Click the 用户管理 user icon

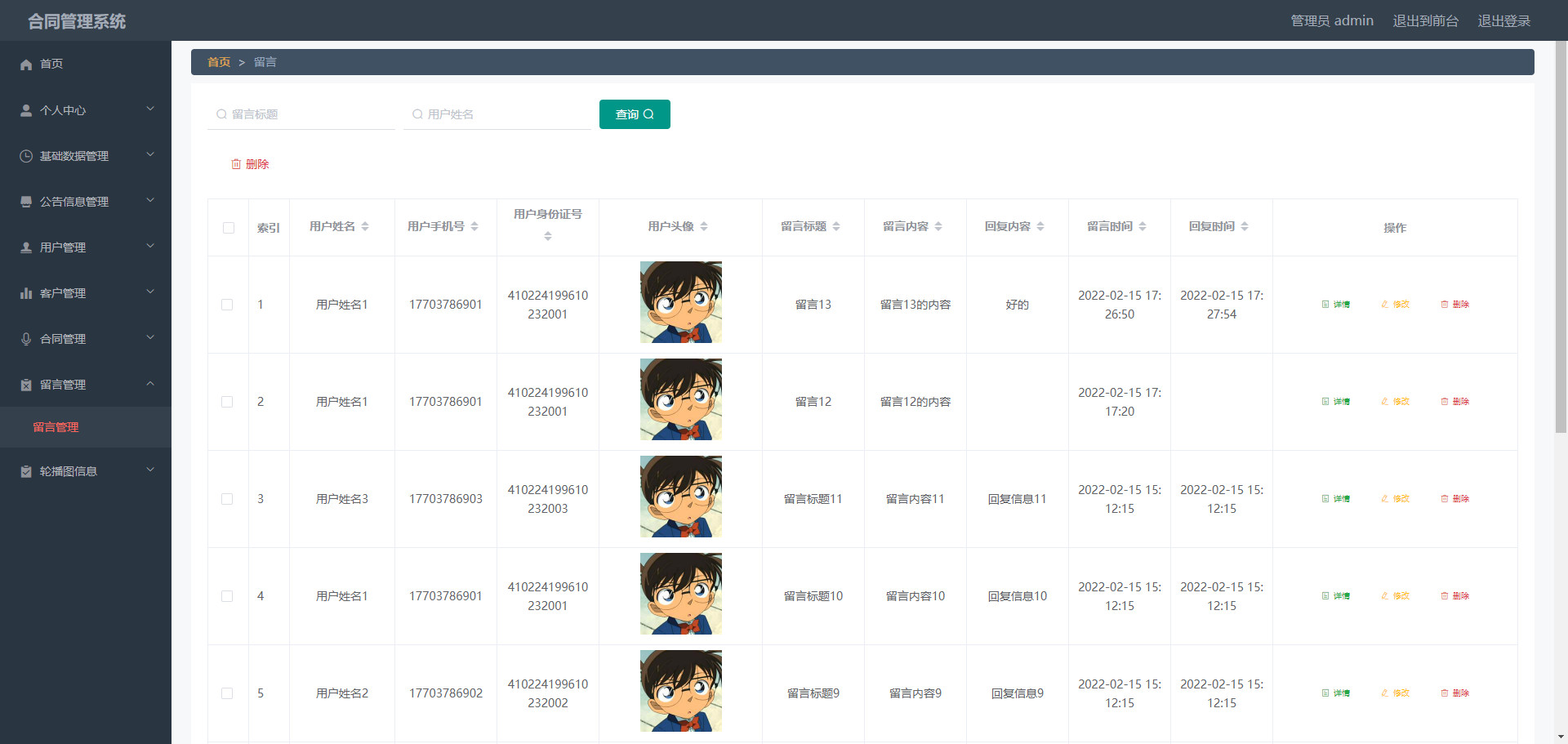[26, 247]
